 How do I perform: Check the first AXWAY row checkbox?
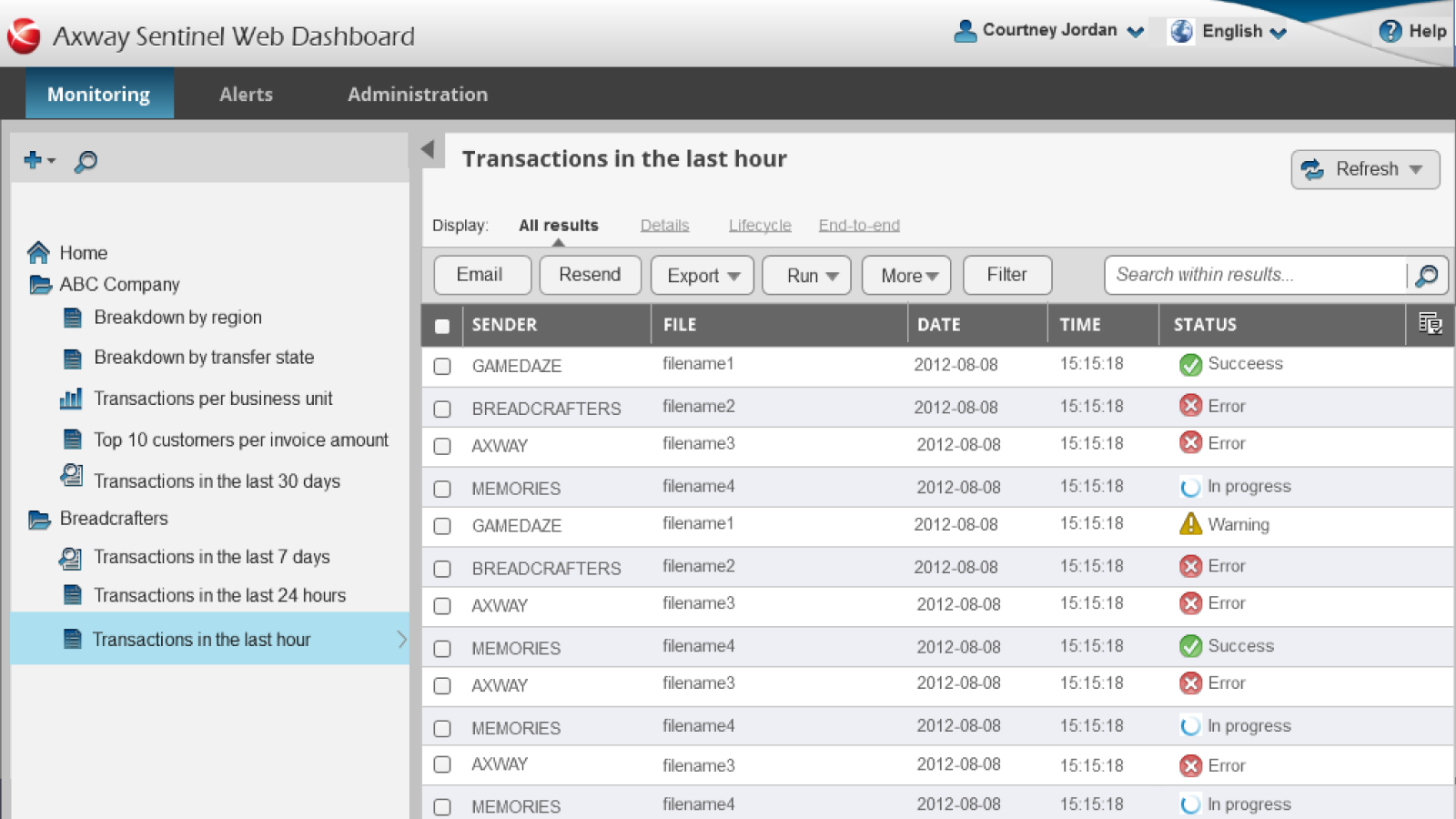click(442, 446)
